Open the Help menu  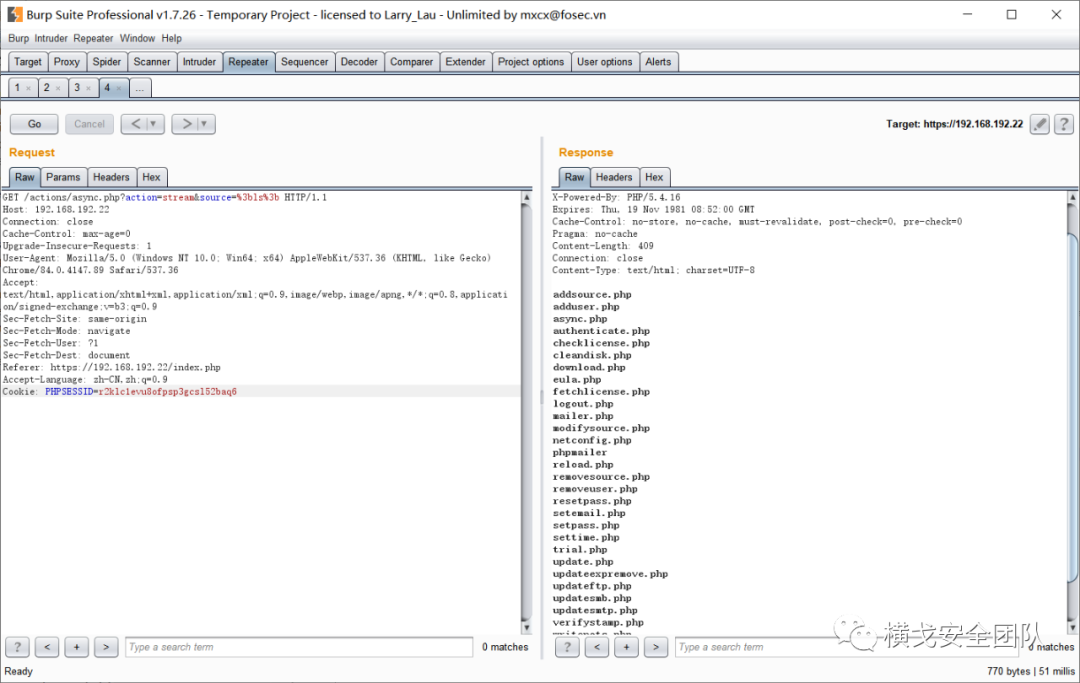(172, 39)
